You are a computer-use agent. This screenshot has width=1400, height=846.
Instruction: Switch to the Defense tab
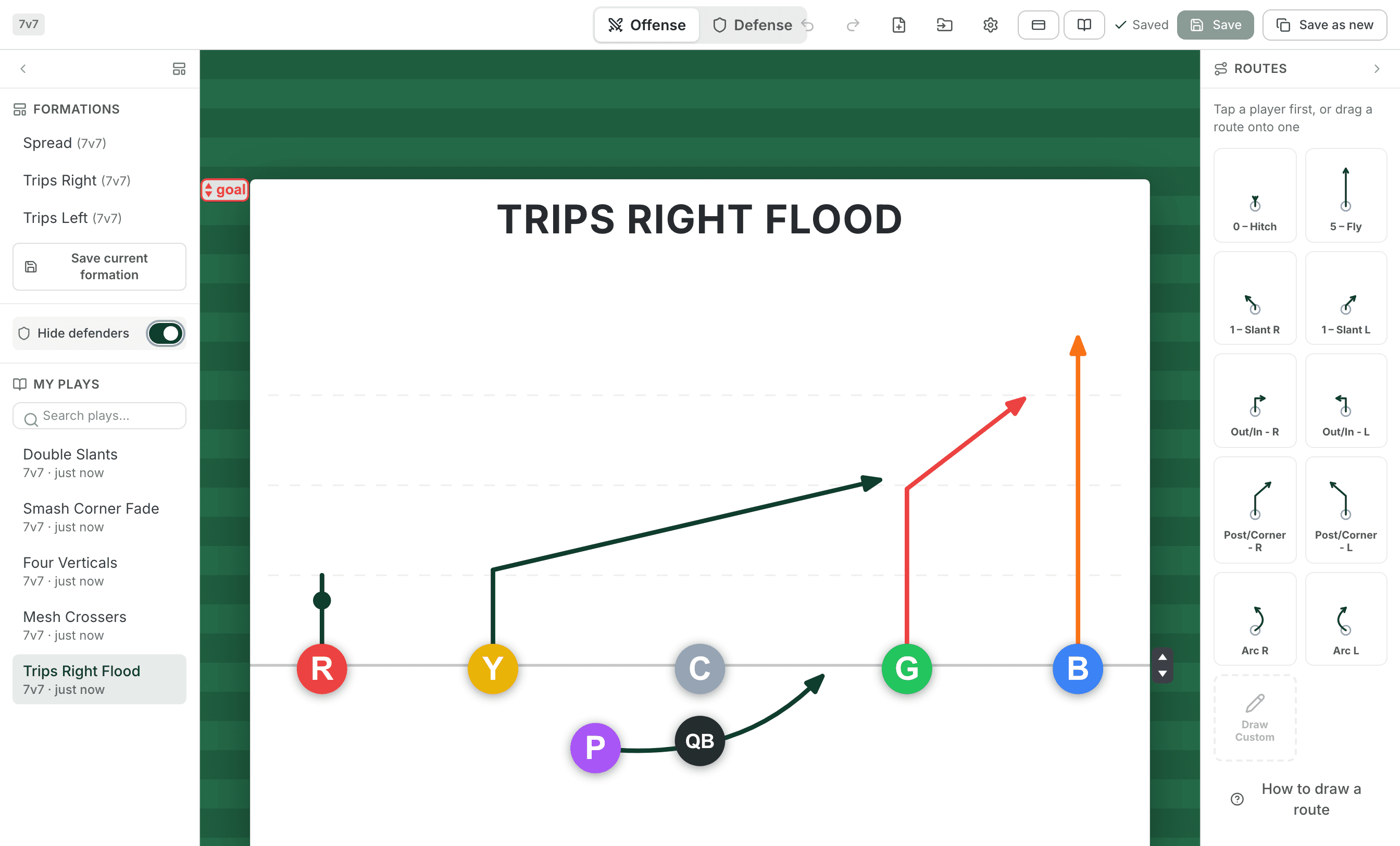[752, 25]
